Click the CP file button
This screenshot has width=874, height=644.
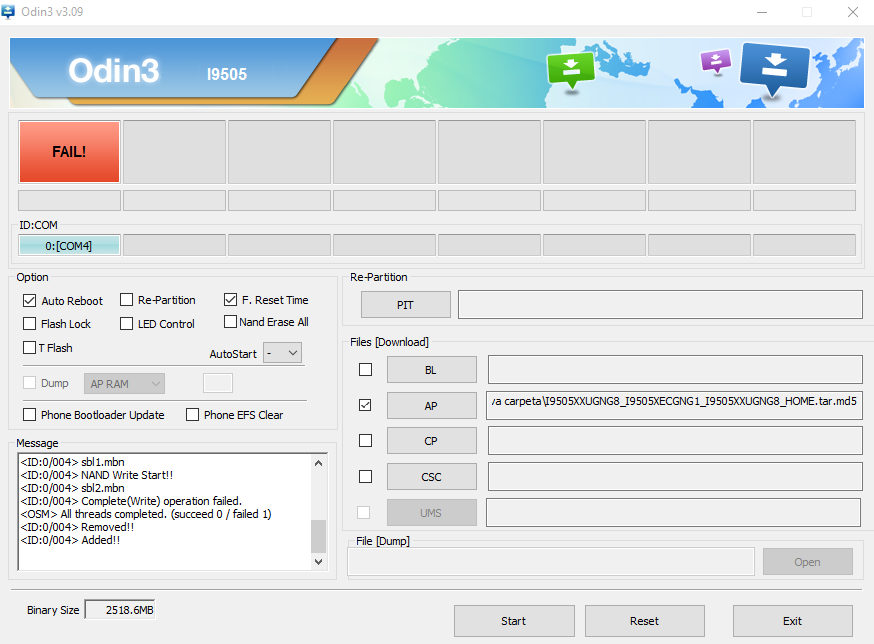(x=431, y=440)
